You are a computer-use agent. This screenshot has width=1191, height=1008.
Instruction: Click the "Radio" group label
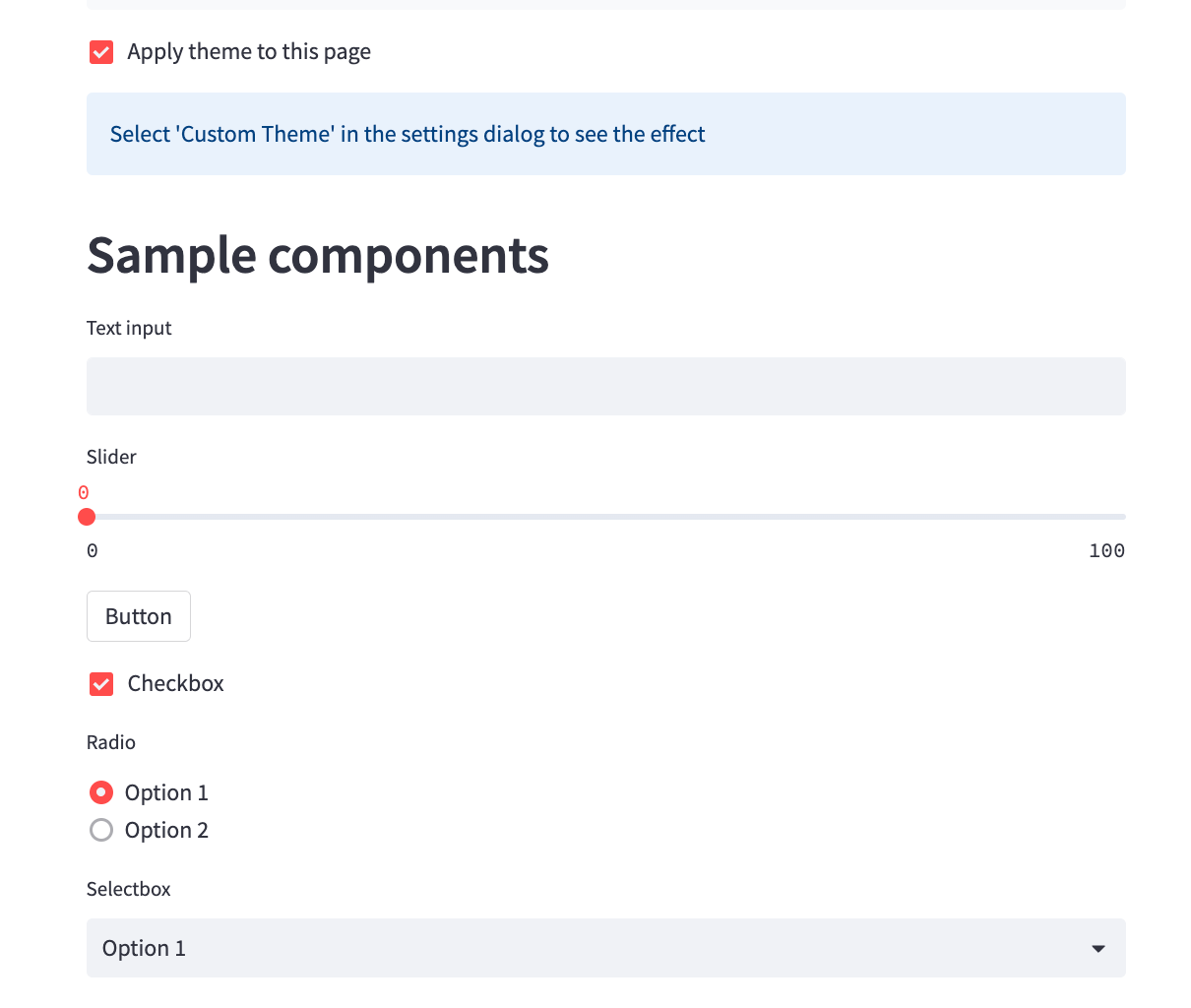[111, 742]
